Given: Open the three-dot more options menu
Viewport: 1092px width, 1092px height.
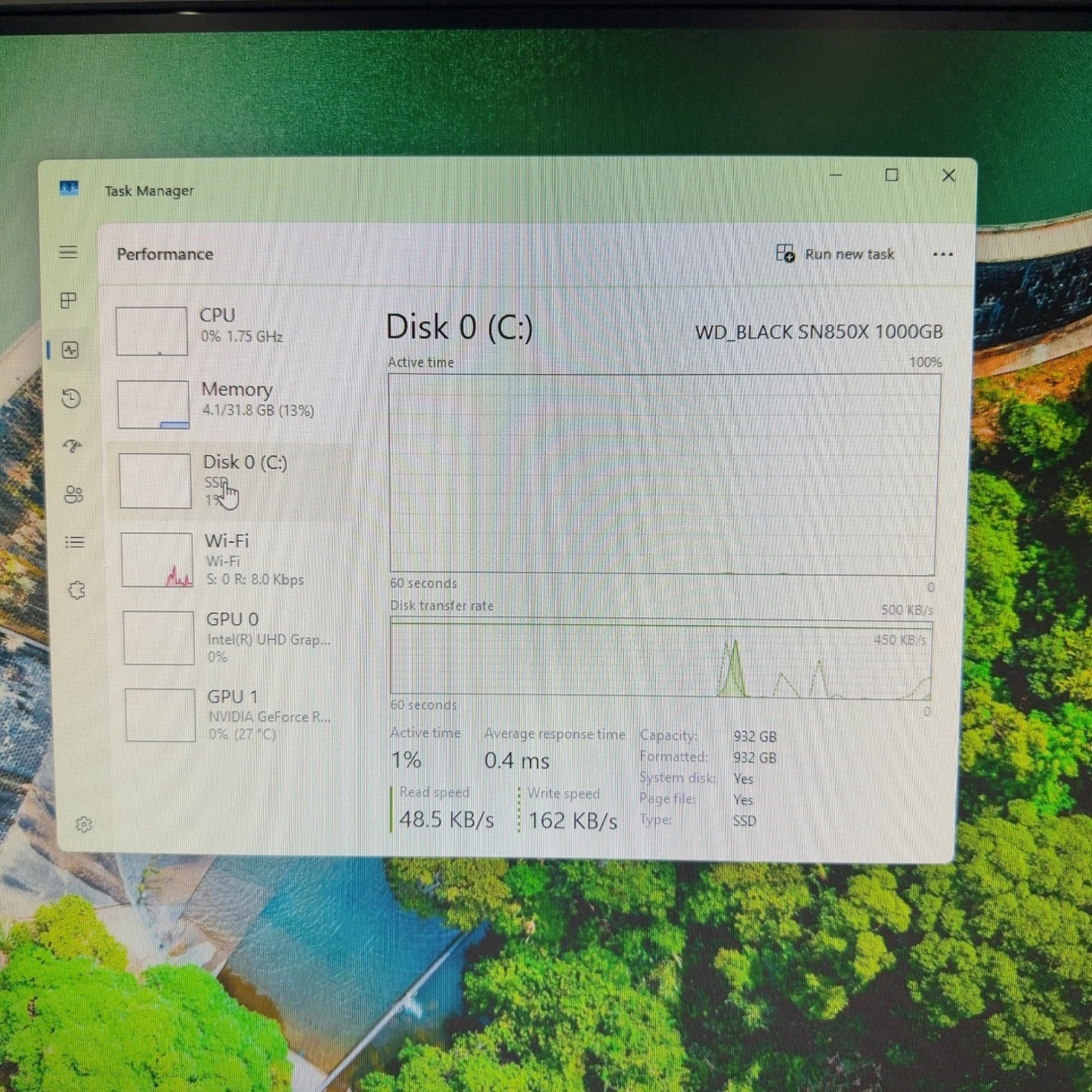Looking at the screenshot, I should 943,254.
